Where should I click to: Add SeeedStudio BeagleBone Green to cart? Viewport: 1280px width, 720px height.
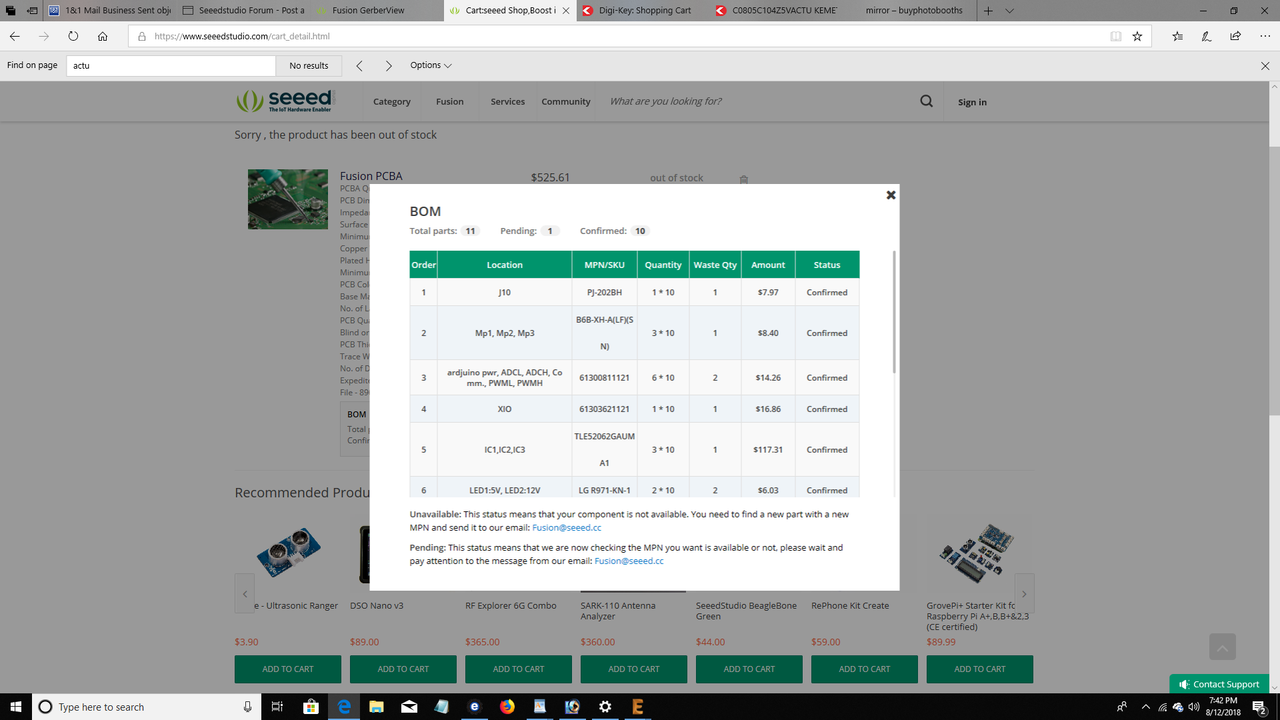click(x=749, y=669)
